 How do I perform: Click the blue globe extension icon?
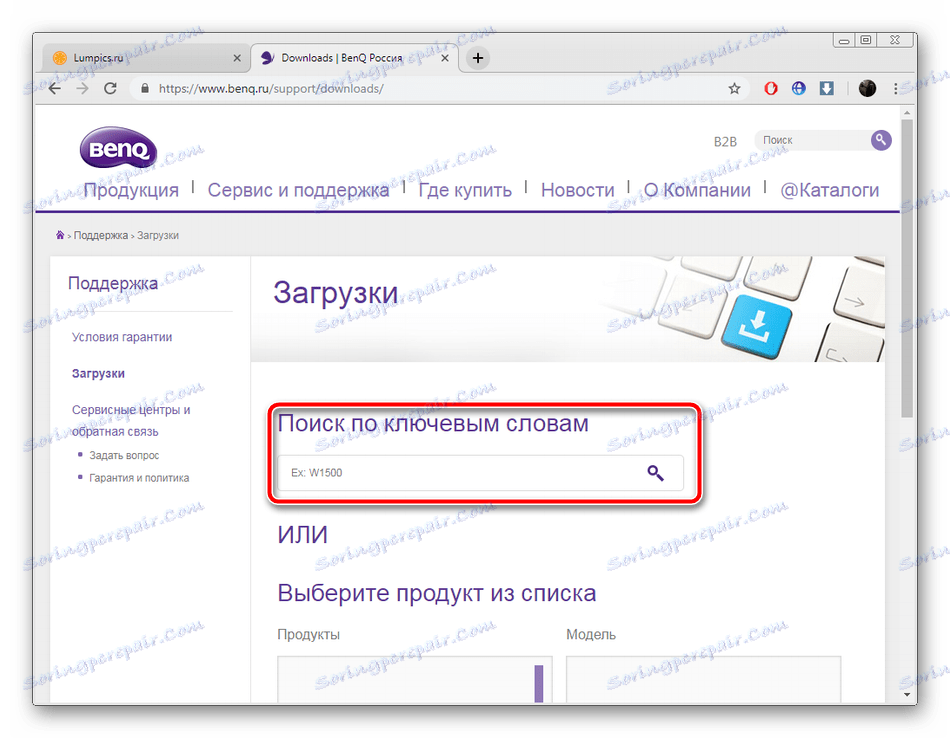click(799, 88)
